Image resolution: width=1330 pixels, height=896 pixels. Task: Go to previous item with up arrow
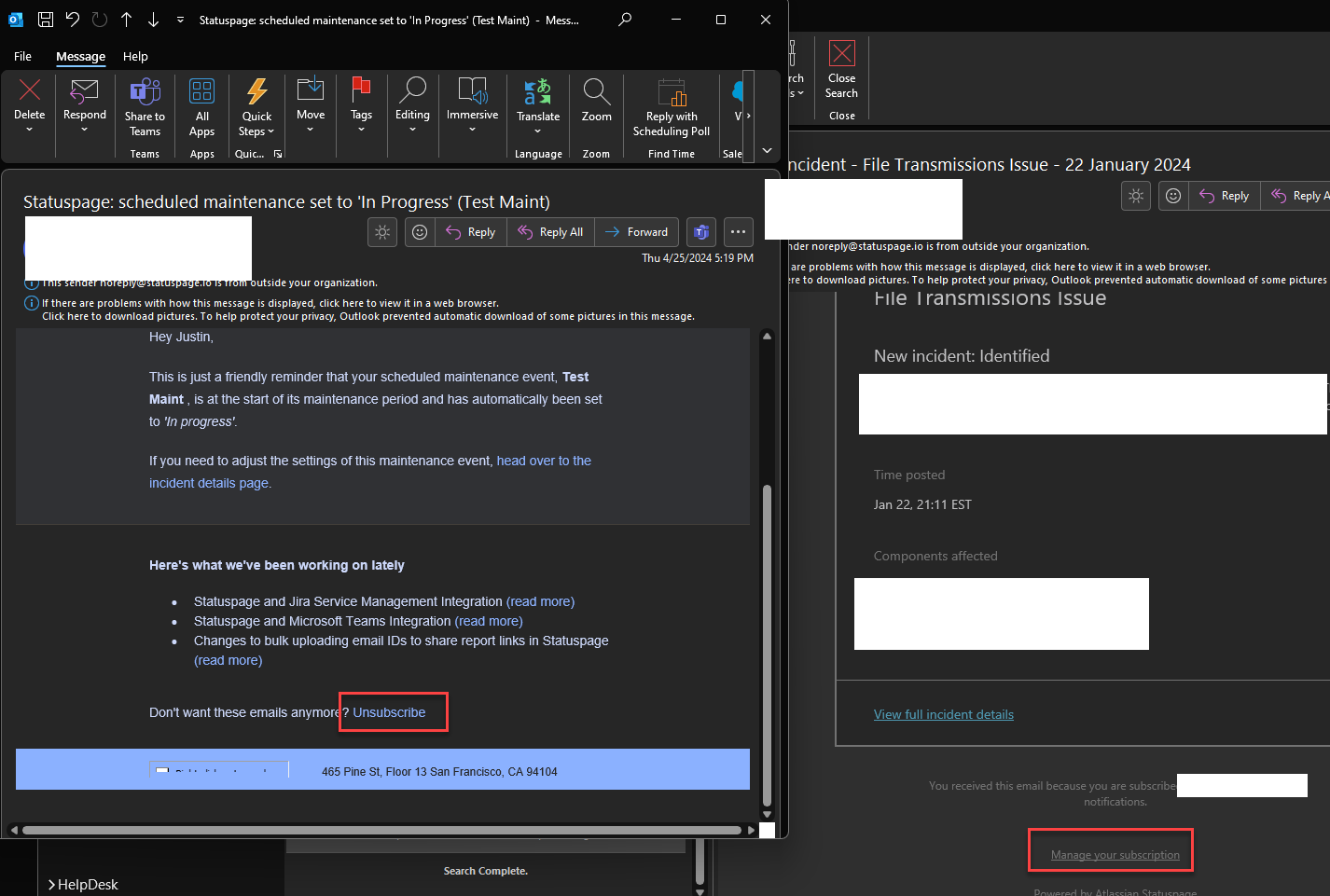127,20
